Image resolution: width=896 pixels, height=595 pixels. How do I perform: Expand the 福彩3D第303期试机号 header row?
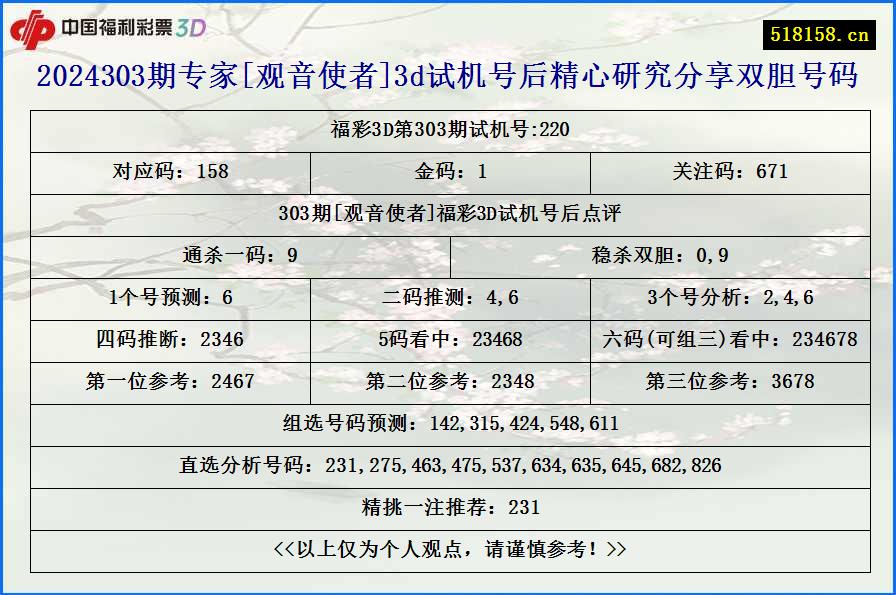coord(448,130)
